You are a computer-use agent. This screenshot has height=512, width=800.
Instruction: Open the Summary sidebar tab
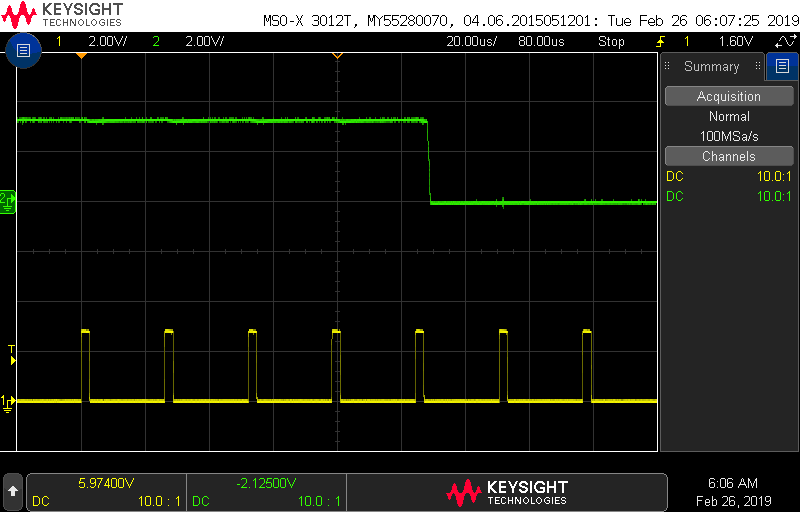[x=711, y=66]
